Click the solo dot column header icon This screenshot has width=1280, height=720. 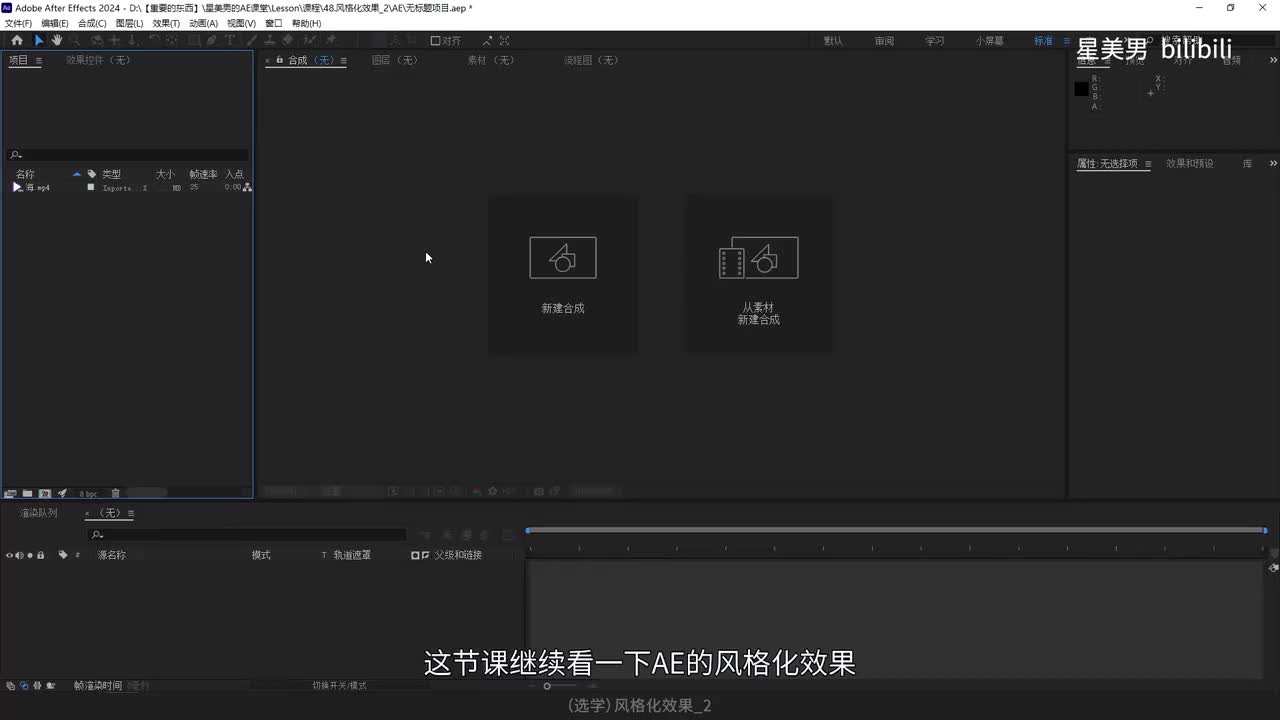point(30,555)
